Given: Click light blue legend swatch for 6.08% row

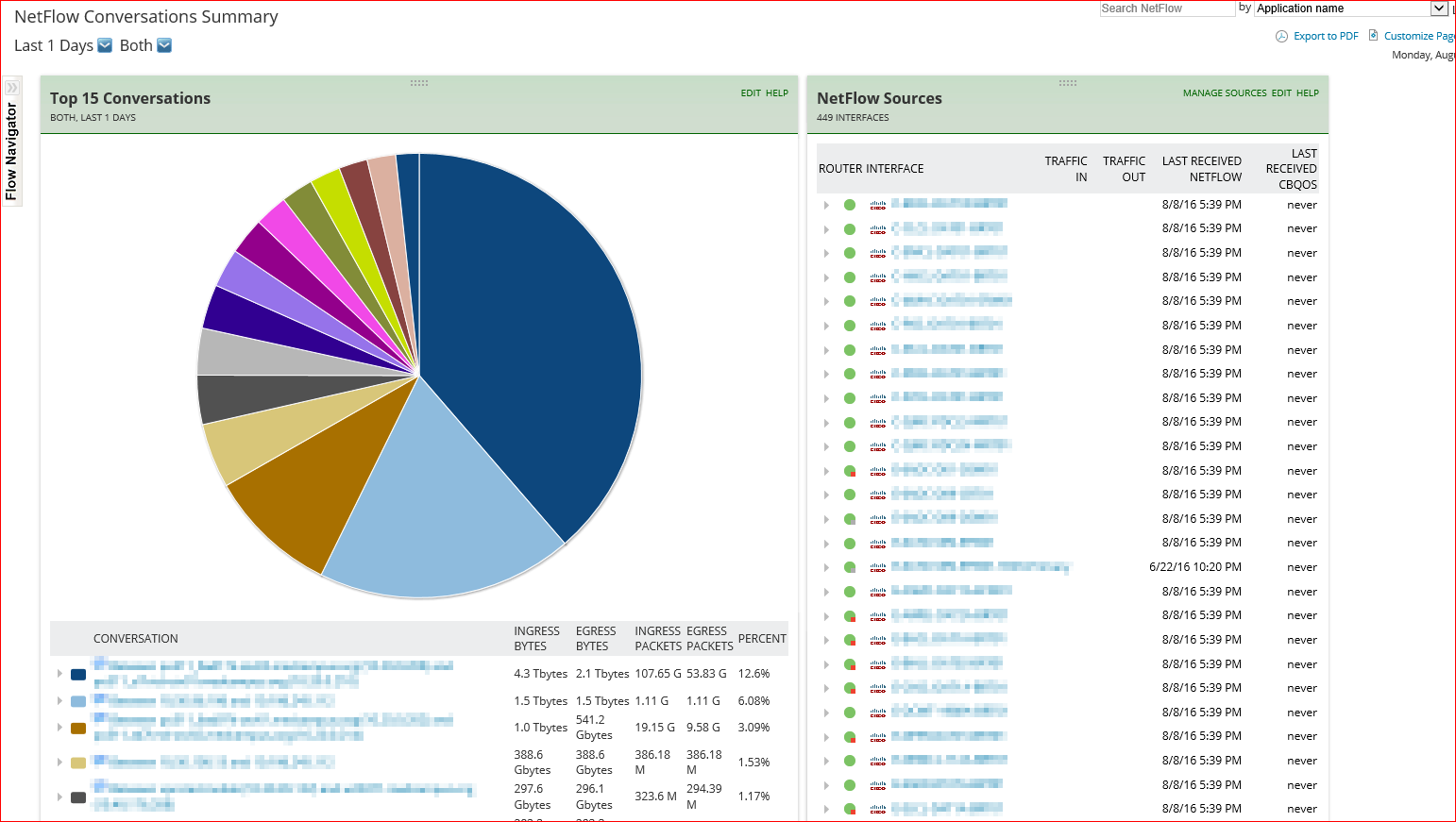Looking at the screenshot, I should point(78,701).
